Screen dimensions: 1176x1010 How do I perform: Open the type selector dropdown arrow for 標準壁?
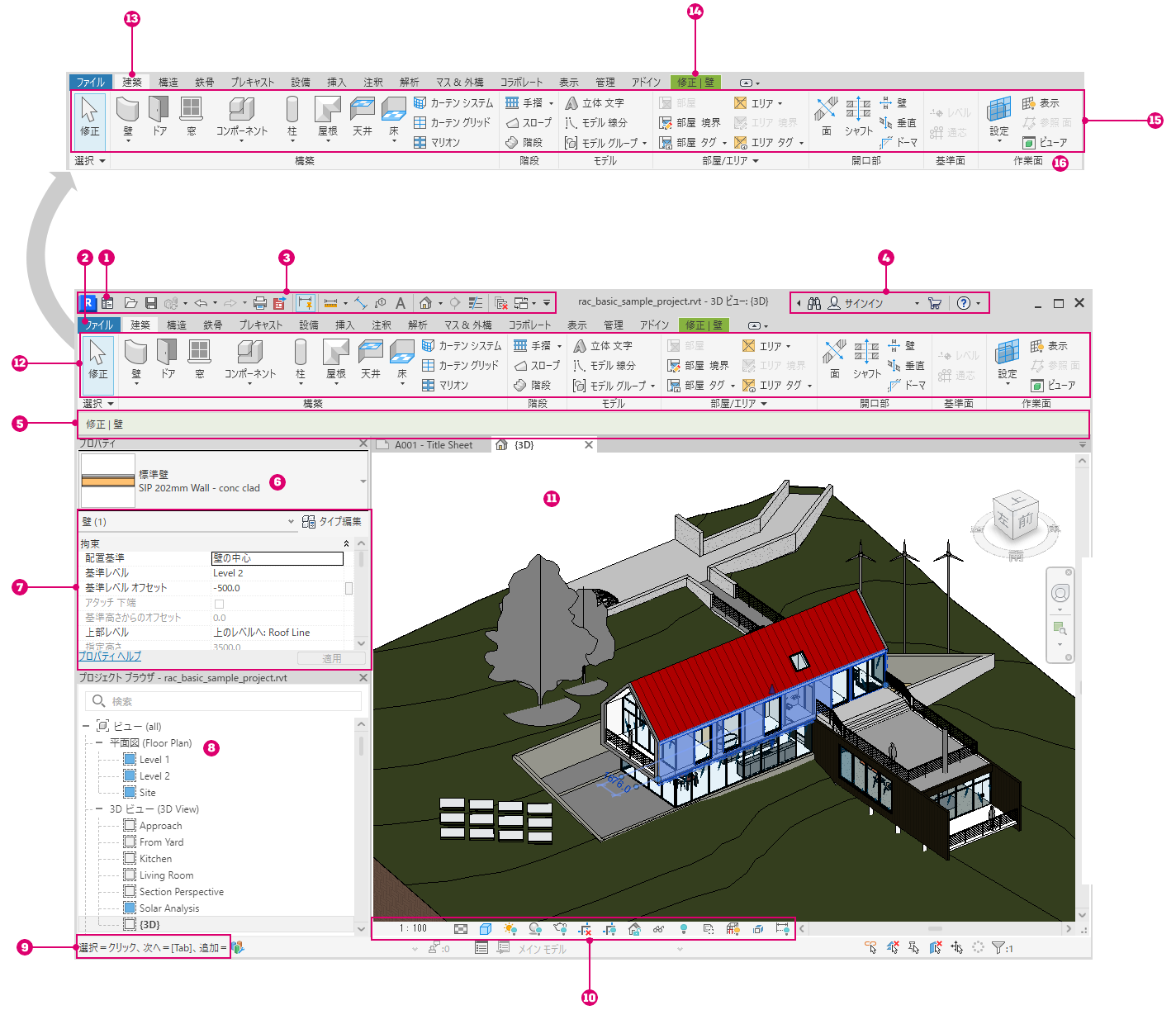click(x=363, y=481)
